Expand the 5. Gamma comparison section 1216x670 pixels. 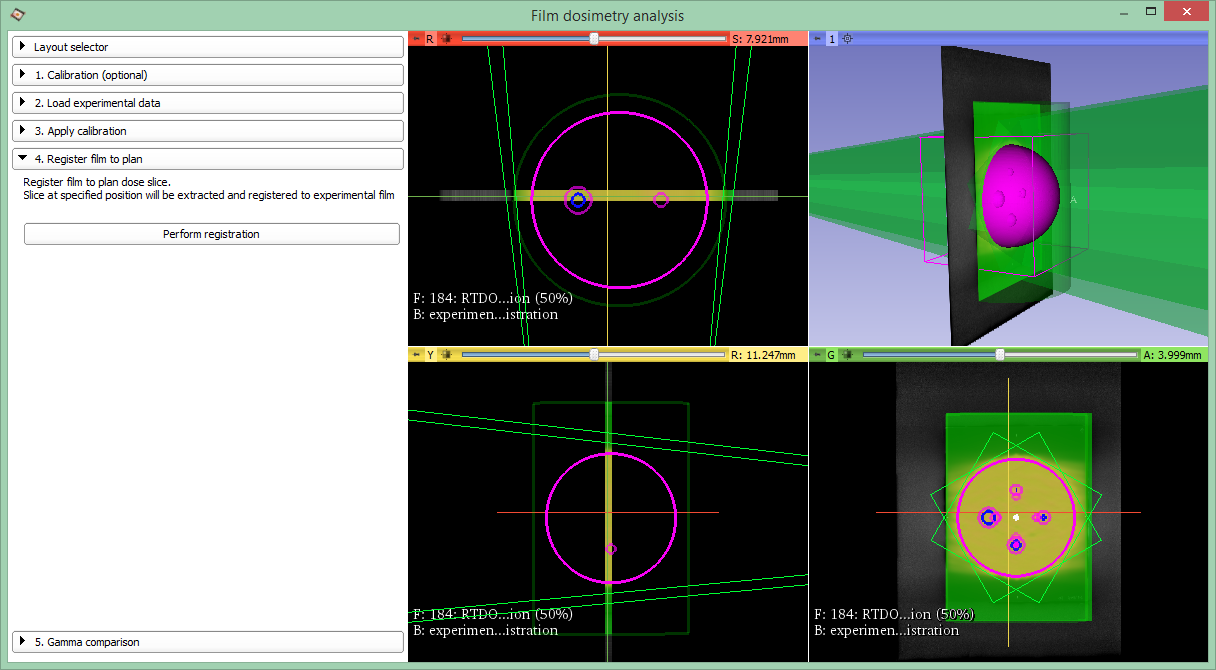click(x=207, y=642)
